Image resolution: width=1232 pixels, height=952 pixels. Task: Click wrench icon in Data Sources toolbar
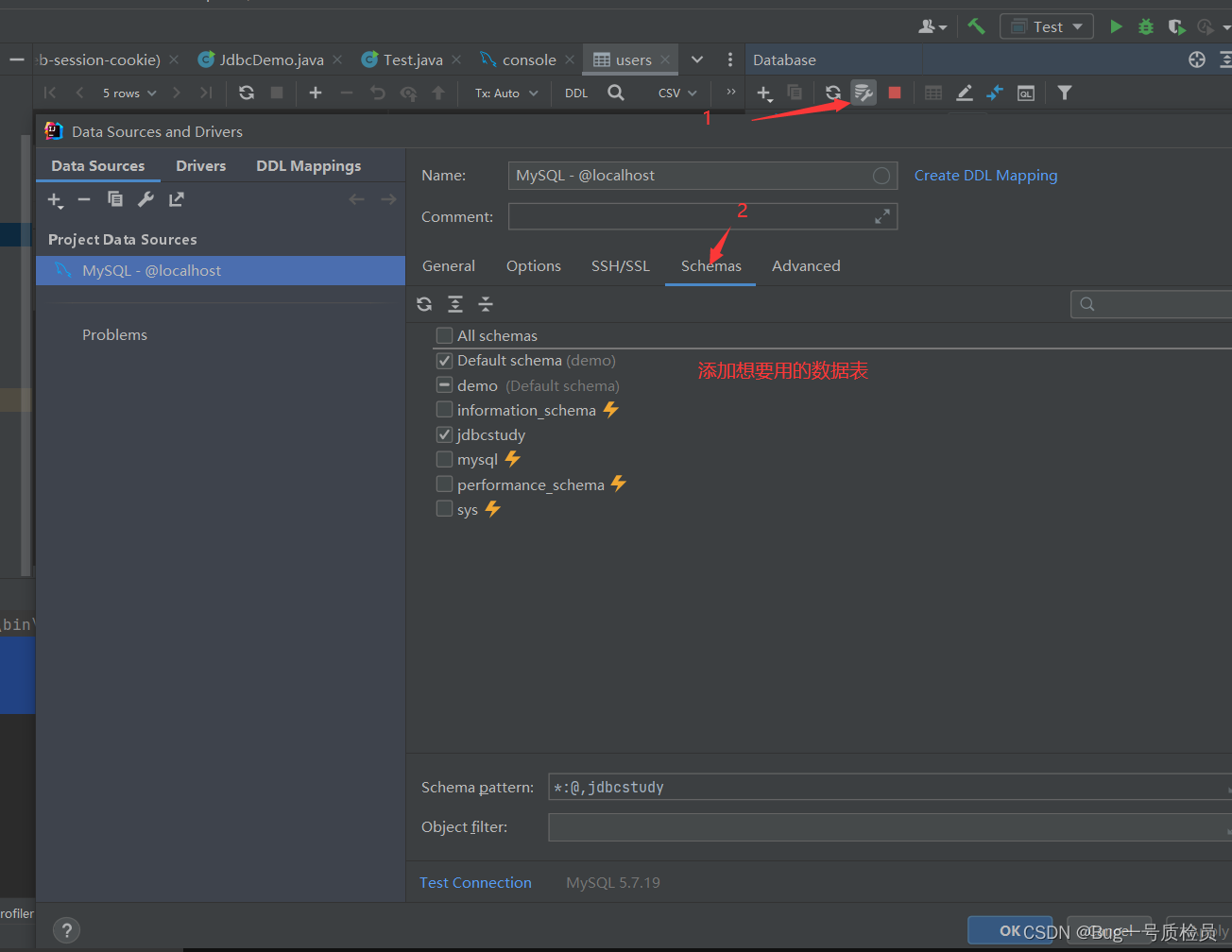click(145, 199)
